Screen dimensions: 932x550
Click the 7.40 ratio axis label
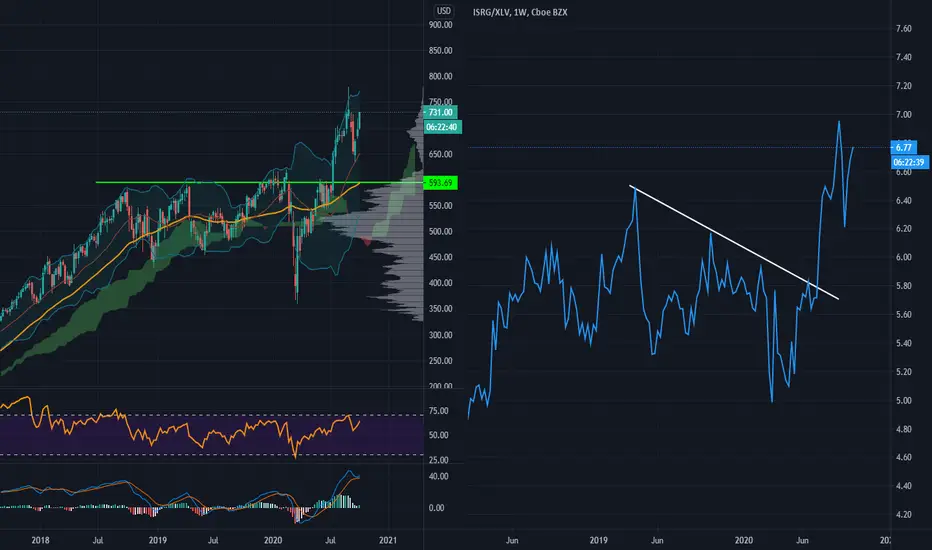[903, 57]
